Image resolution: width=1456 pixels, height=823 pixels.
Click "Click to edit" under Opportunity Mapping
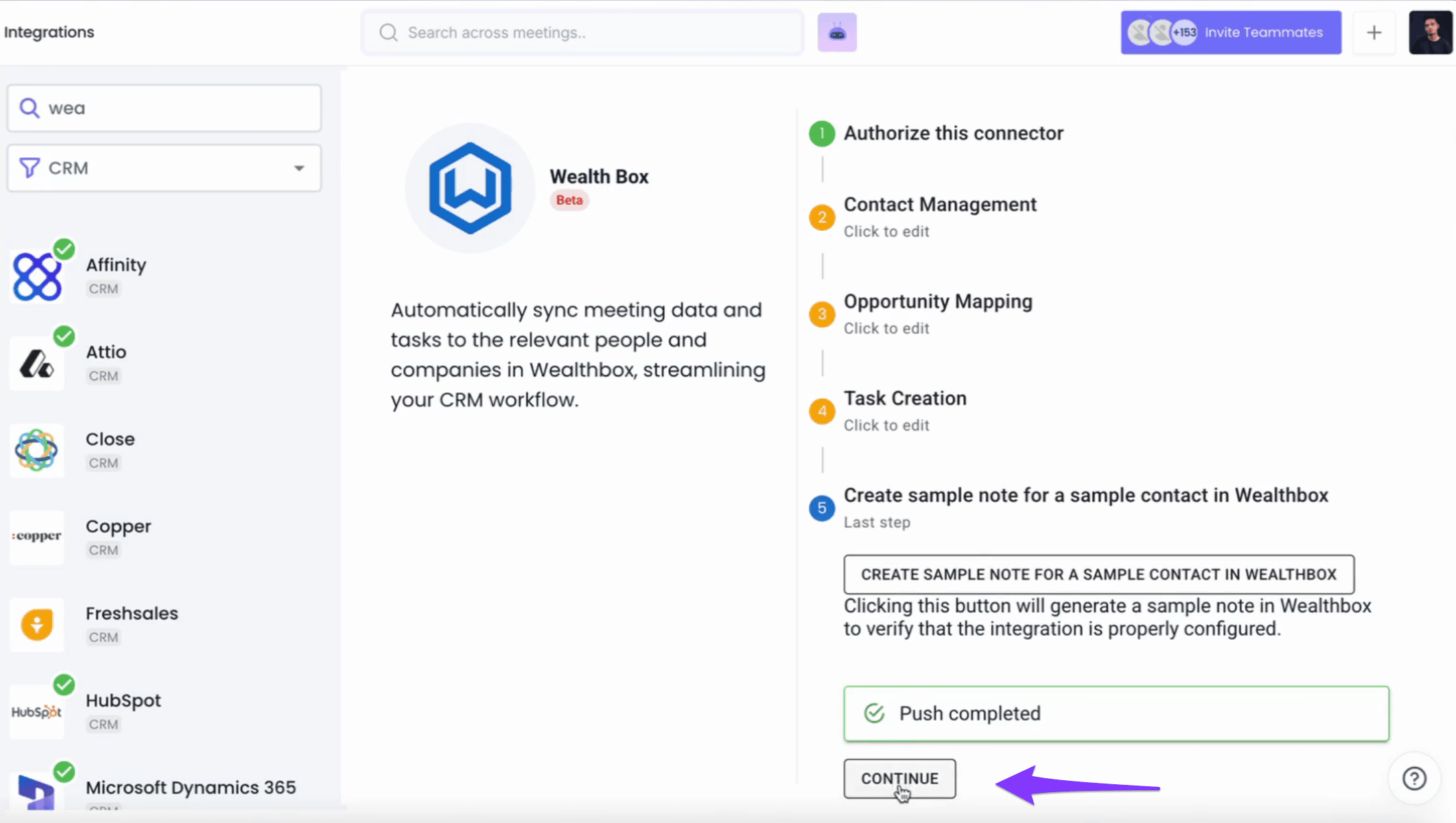pos(886,329)
